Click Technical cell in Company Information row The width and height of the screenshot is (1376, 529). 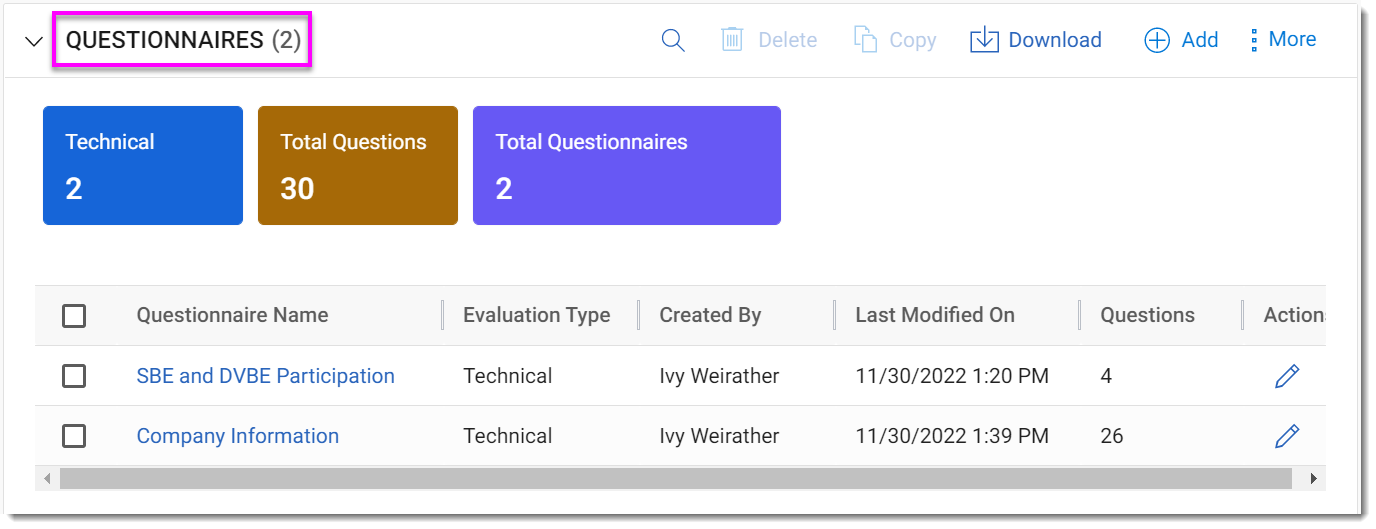point(507,436)
